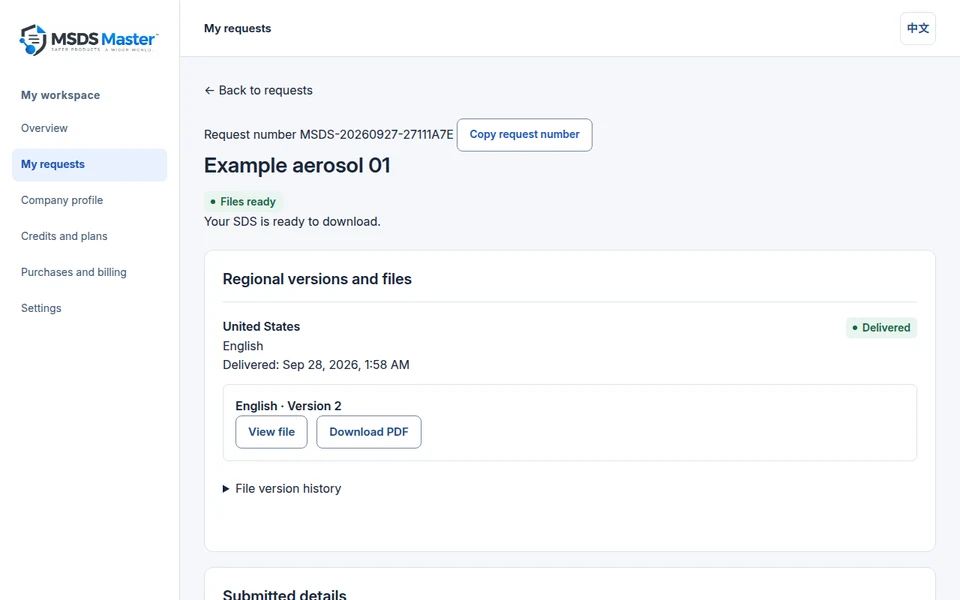Switch language with the 中文 button

click(x=917, y=28)
